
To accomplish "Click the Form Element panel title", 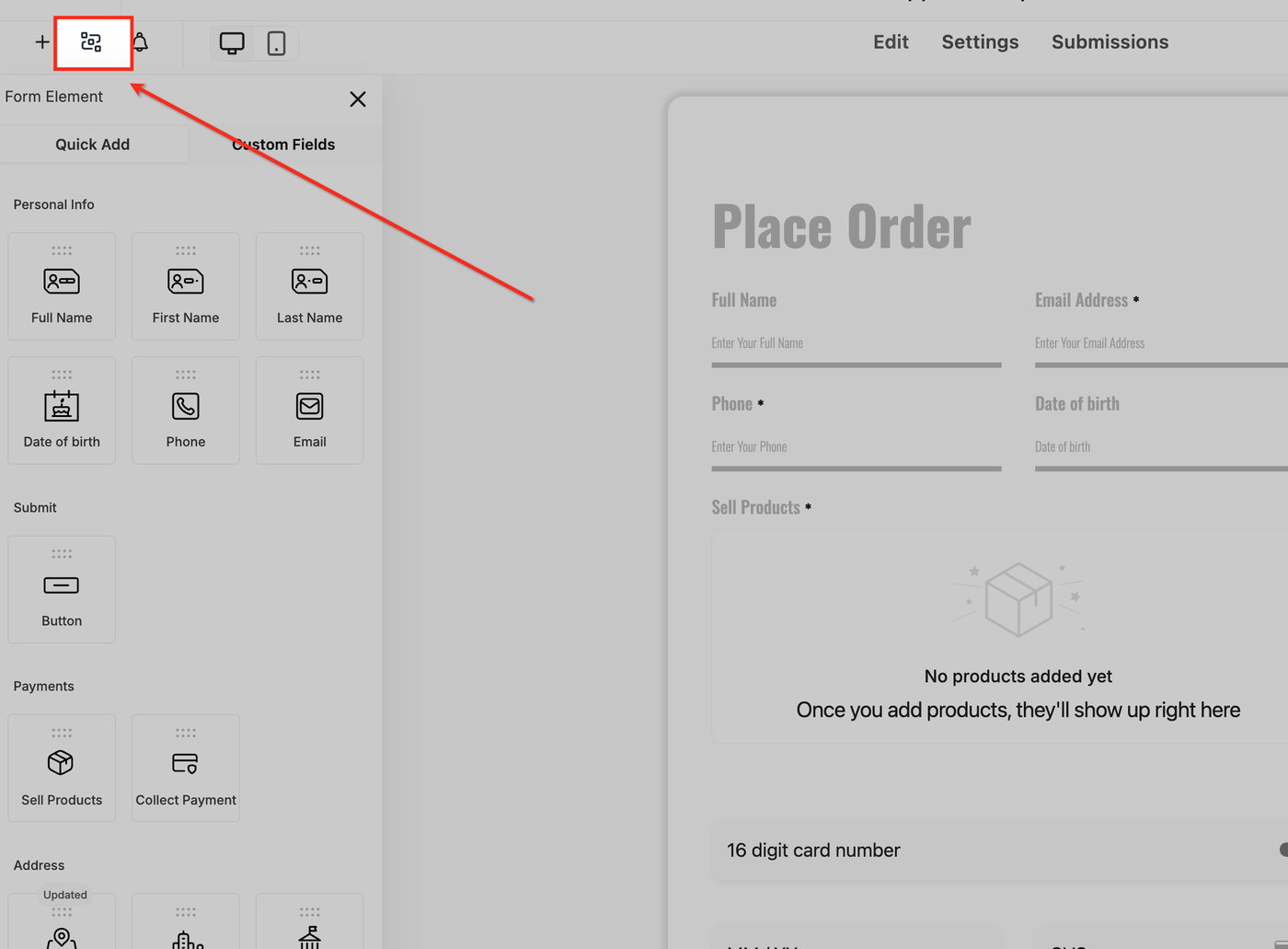I will pyautogui.click(x=54, y=97).
